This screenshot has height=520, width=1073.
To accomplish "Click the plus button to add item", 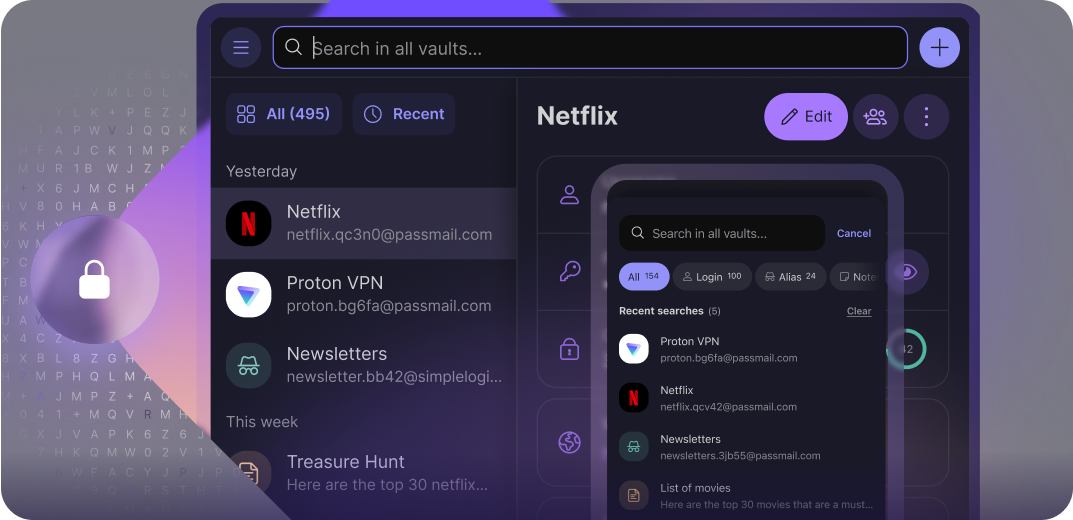I will (x=940, y=47).
